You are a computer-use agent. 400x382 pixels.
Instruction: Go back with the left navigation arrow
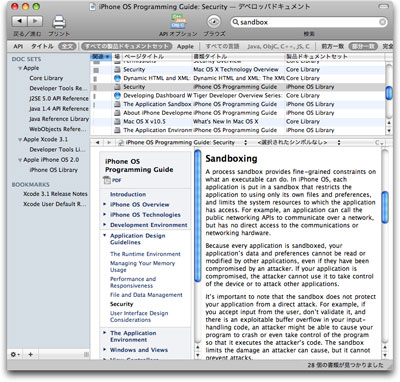pos(20,21)
